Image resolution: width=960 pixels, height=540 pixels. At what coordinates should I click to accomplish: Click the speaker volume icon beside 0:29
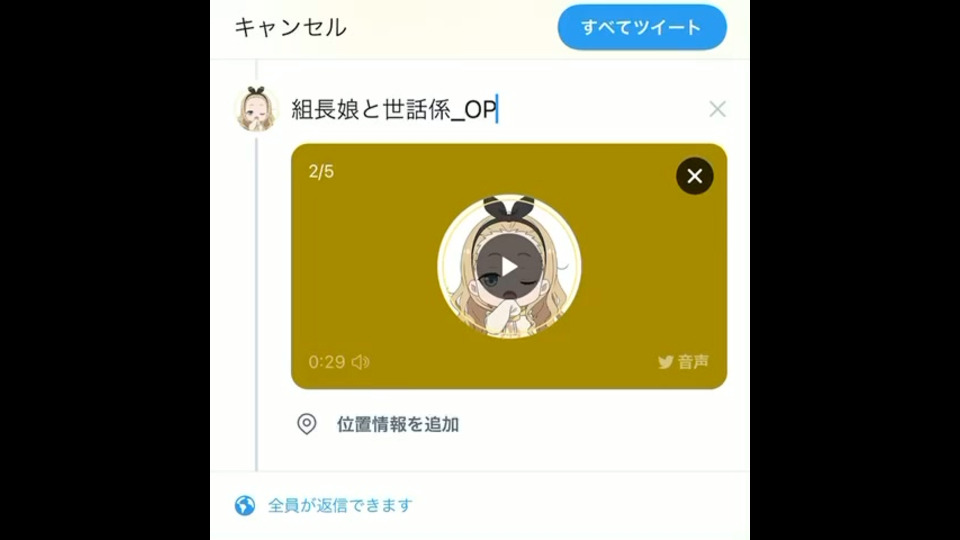click(x=360, y=362)
